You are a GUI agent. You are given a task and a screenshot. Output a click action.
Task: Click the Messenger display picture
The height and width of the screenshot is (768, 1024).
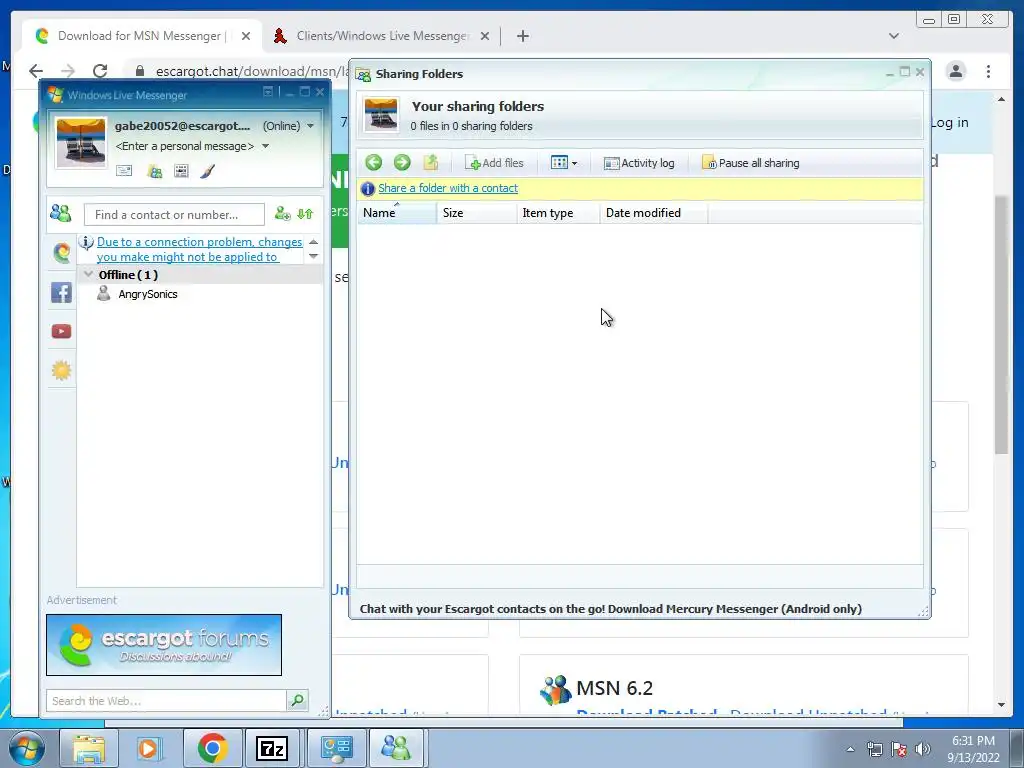coord(80,142)
